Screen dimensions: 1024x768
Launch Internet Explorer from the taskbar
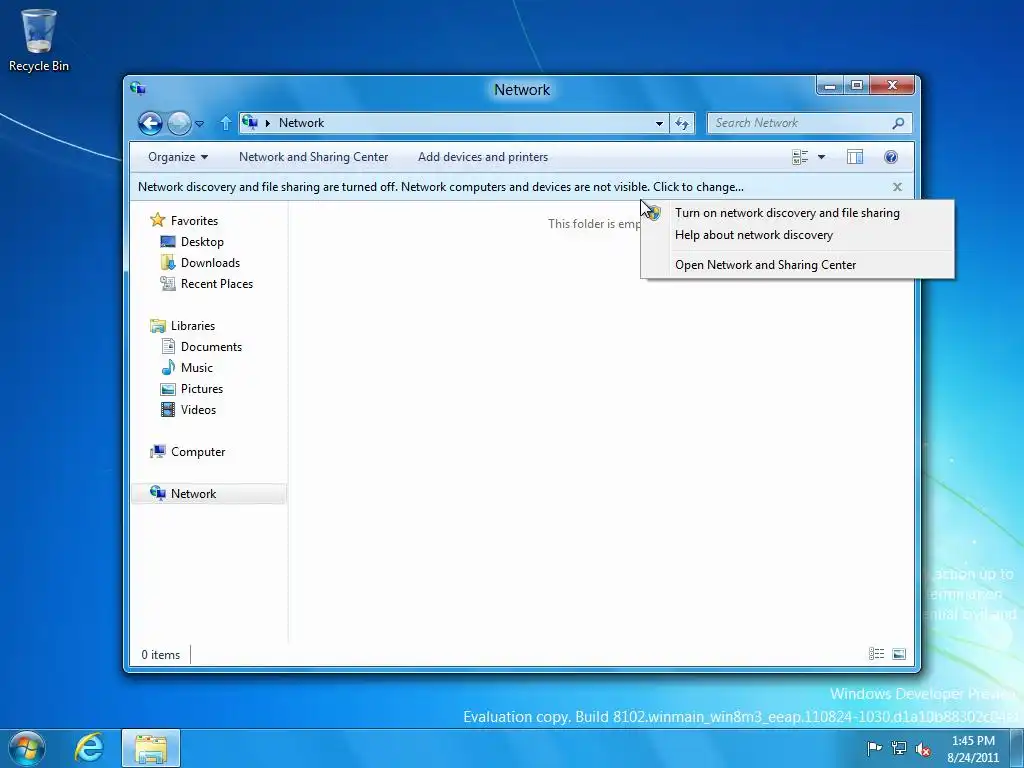click(89, 748)
